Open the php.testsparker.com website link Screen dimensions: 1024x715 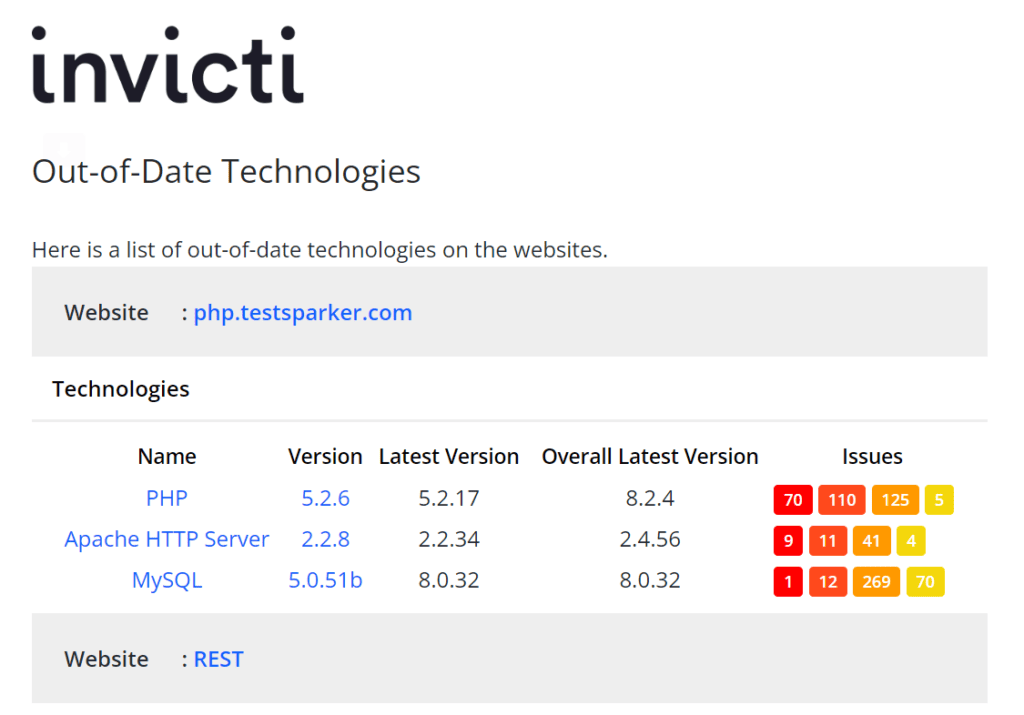coord(303,313)
